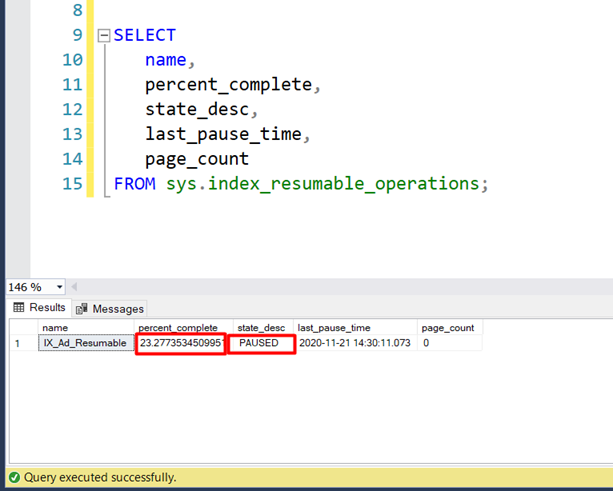Select the PAUSED state cell
613x491 pixels.
(x=262, y=343)
